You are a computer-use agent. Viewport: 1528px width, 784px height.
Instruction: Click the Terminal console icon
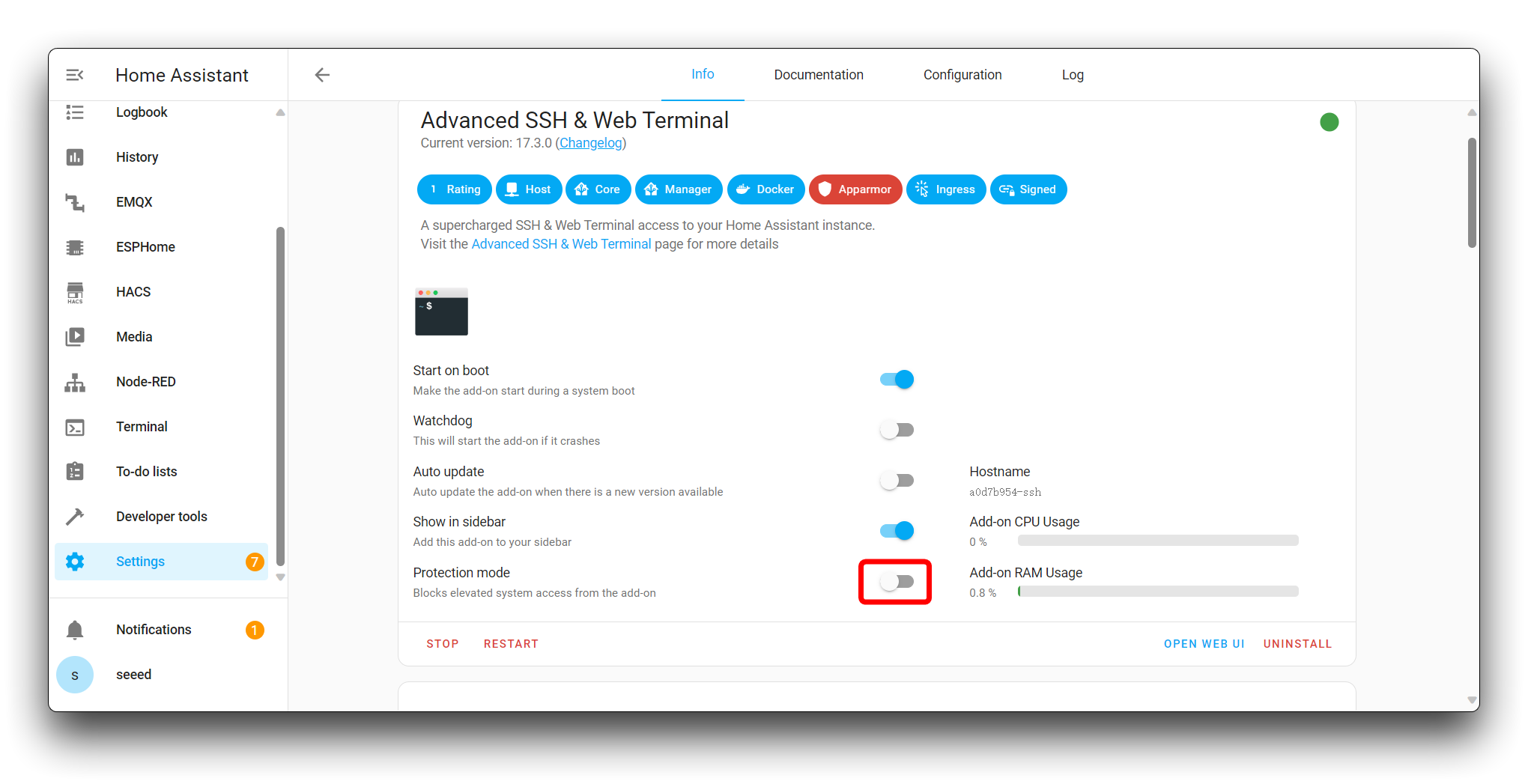pyautogui.click(x=75, y=427)
